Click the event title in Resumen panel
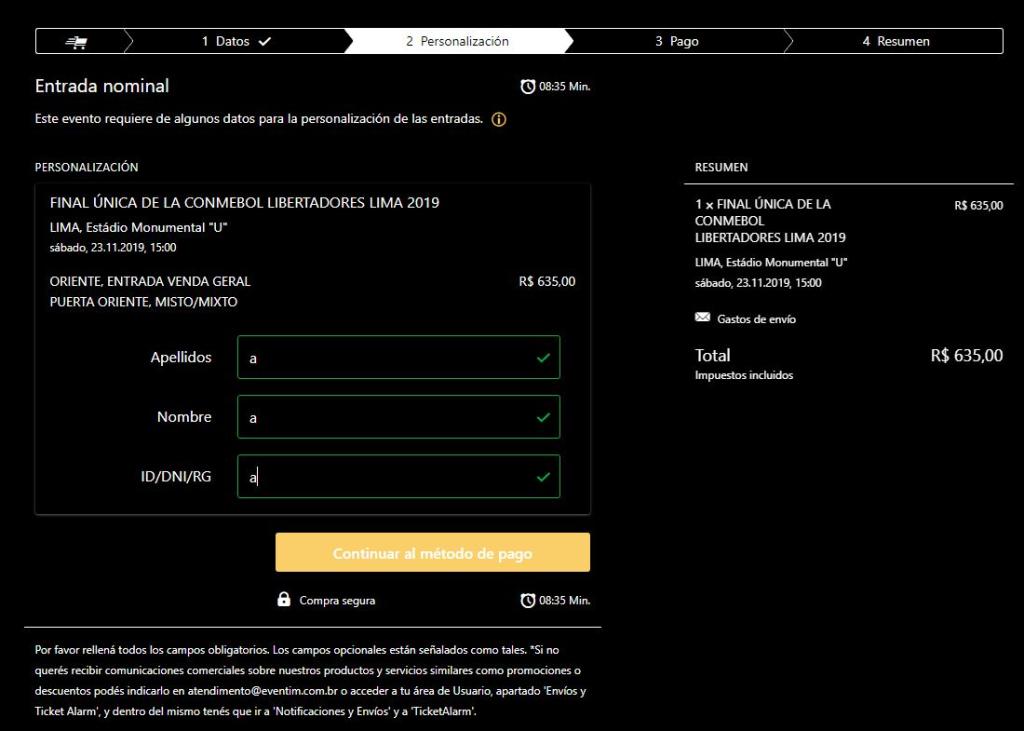 click(770, 221)
